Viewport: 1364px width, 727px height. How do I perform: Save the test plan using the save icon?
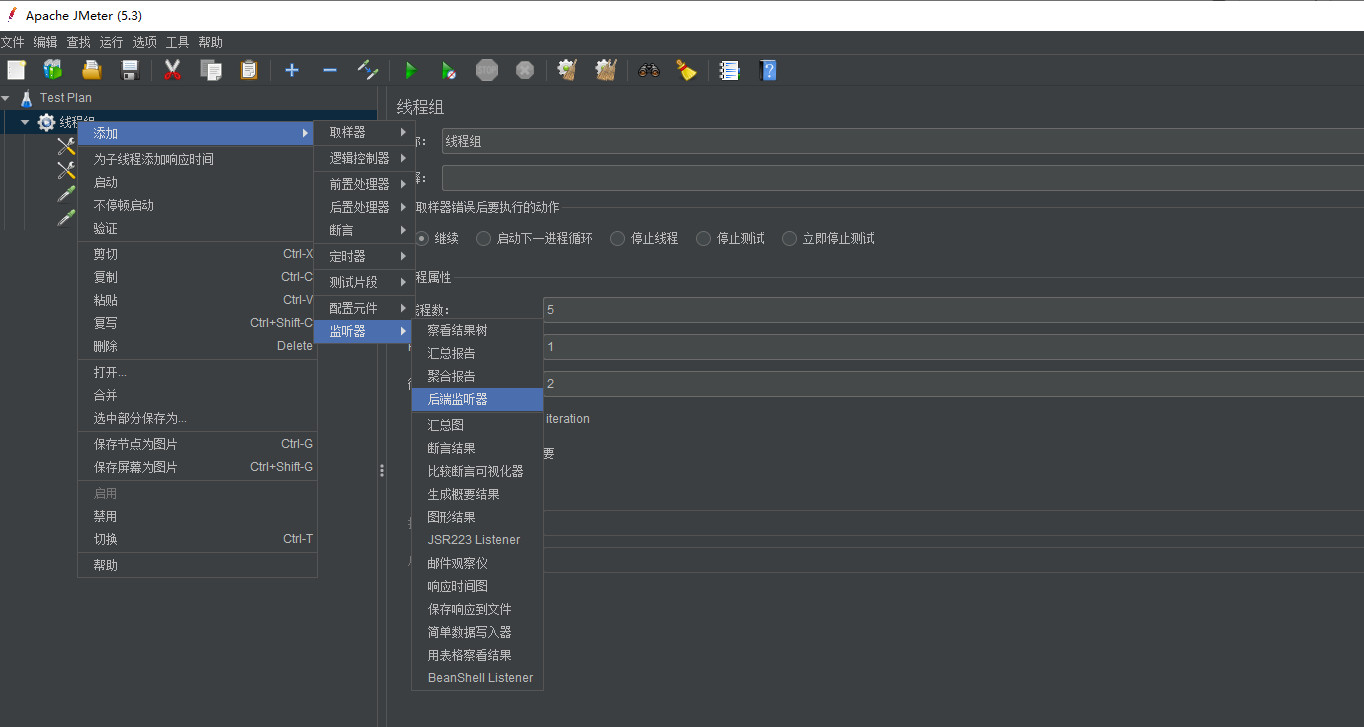pos(129,70)
